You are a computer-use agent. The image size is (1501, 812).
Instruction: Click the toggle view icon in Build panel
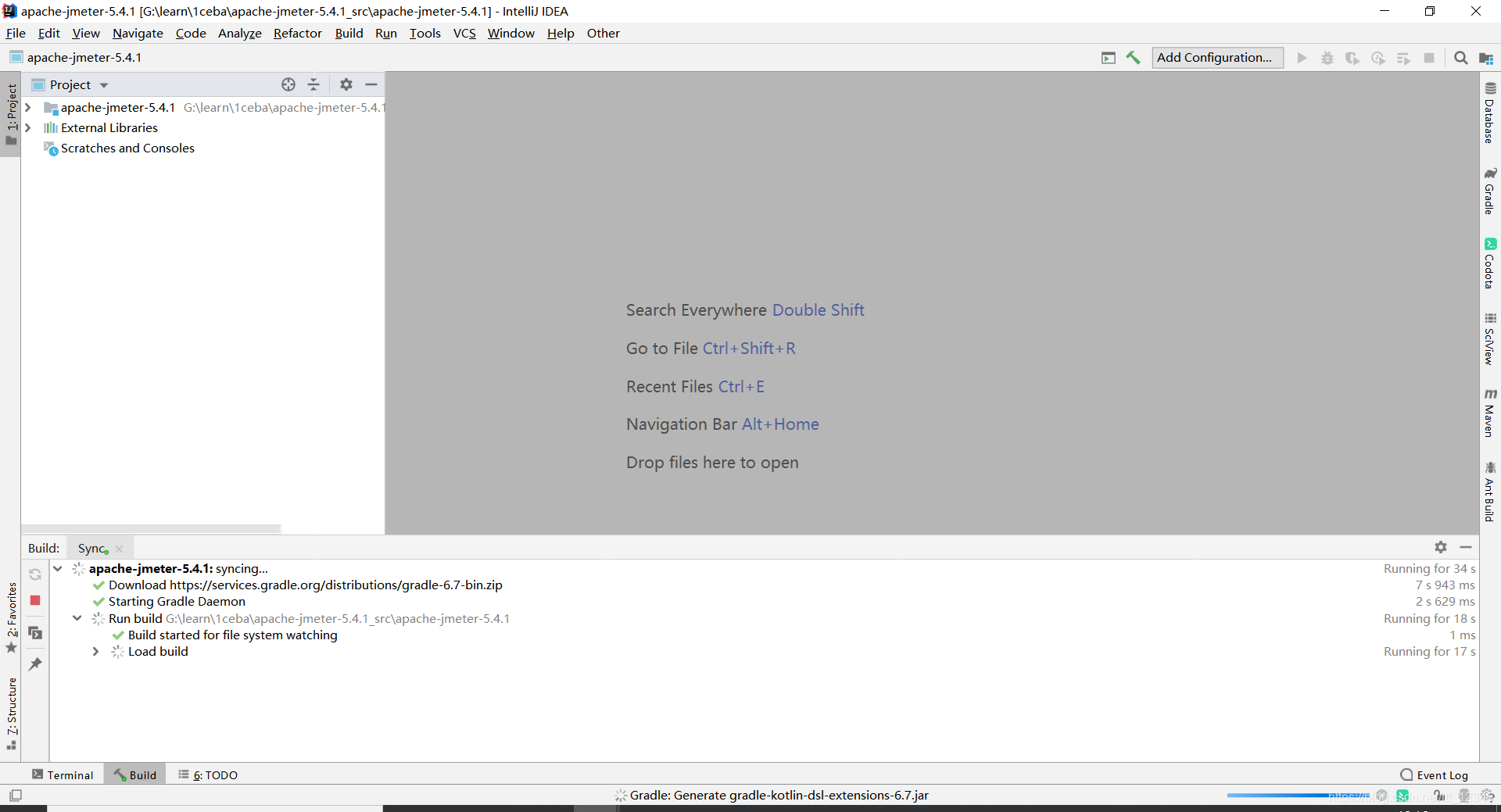pos(35,633)
